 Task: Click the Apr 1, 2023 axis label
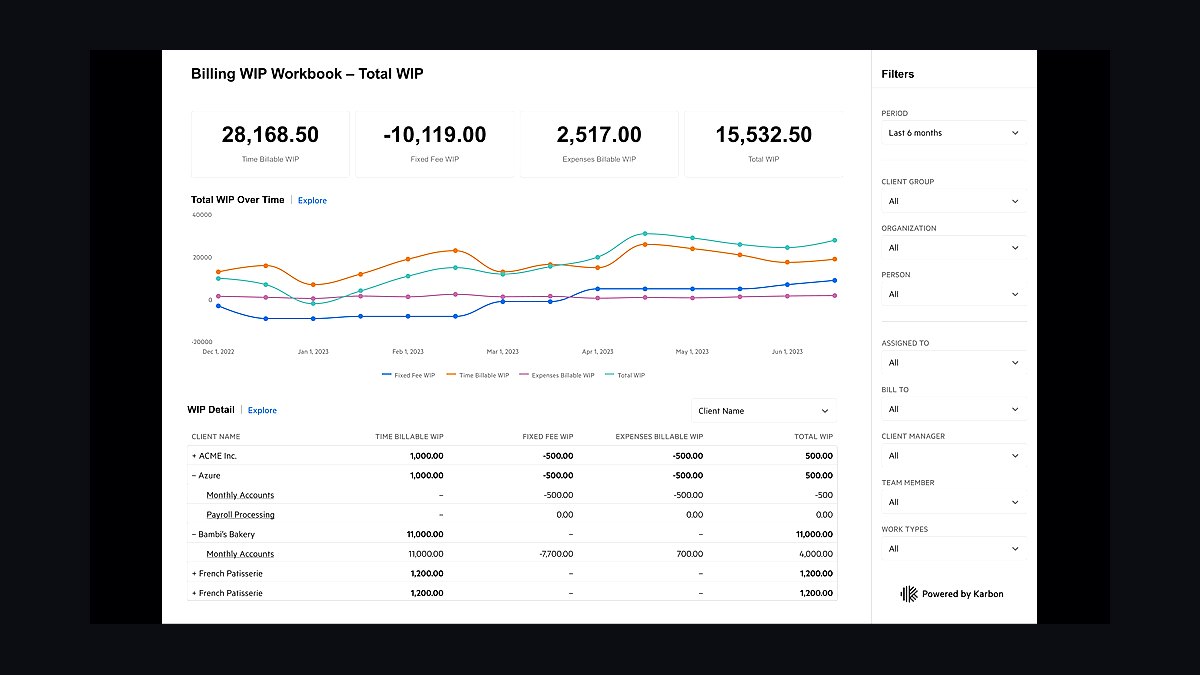click(598, 352)
